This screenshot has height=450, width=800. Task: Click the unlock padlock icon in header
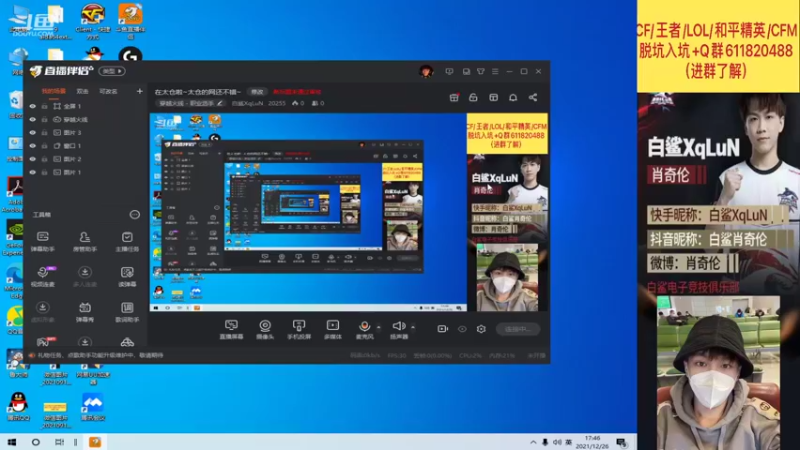(473, 97)
